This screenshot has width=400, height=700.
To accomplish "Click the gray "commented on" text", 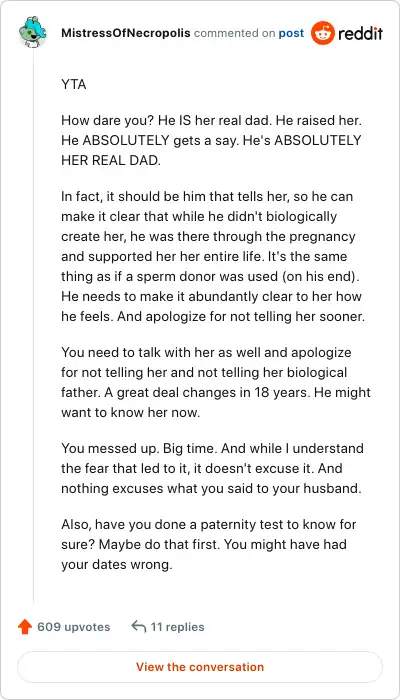I will click(x=234, y=33).
